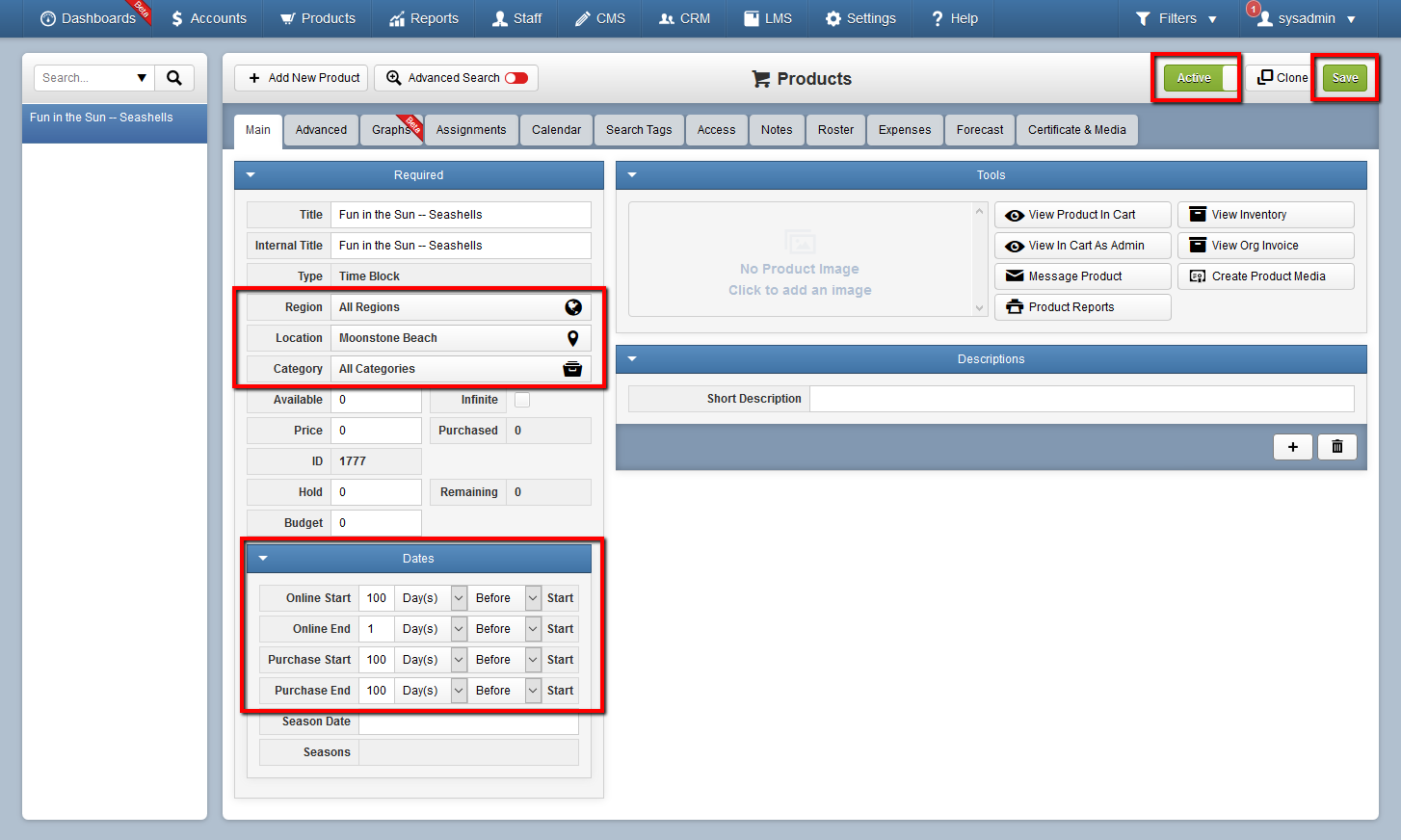Click Message Product envelope button

1082,276
